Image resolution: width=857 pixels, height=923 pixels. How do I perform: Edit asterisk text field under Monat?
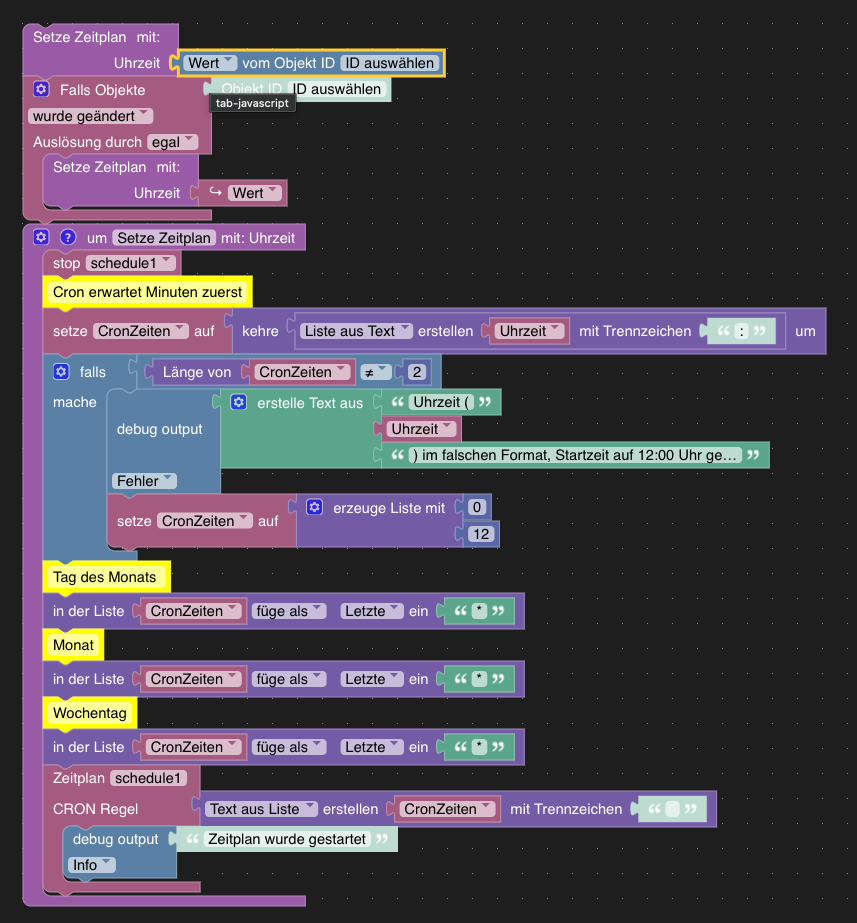[x=480, y=679]
